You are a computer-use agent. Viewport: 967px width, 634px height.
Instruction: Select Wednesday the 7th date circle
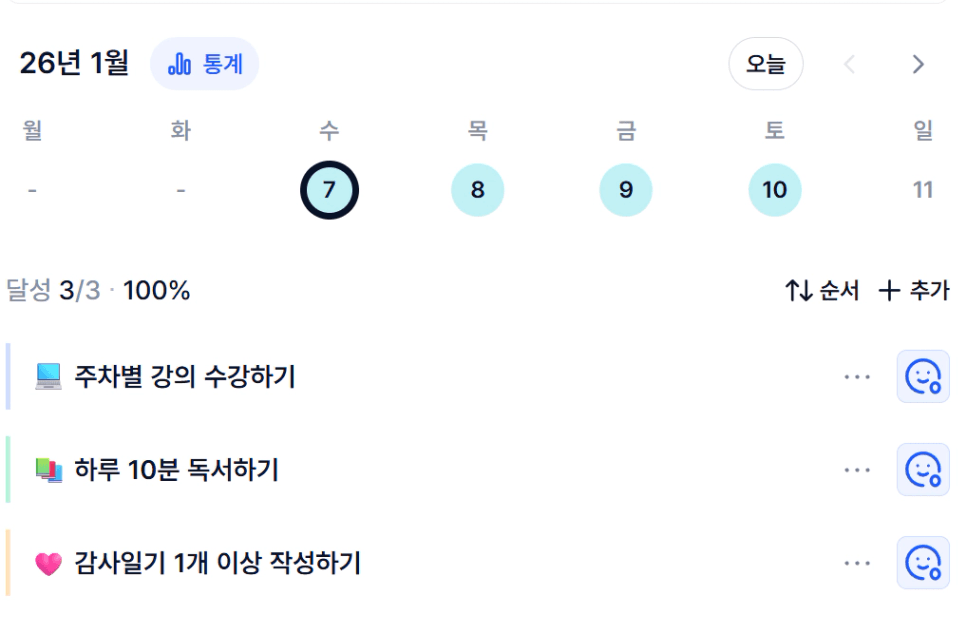pos(329,190)
